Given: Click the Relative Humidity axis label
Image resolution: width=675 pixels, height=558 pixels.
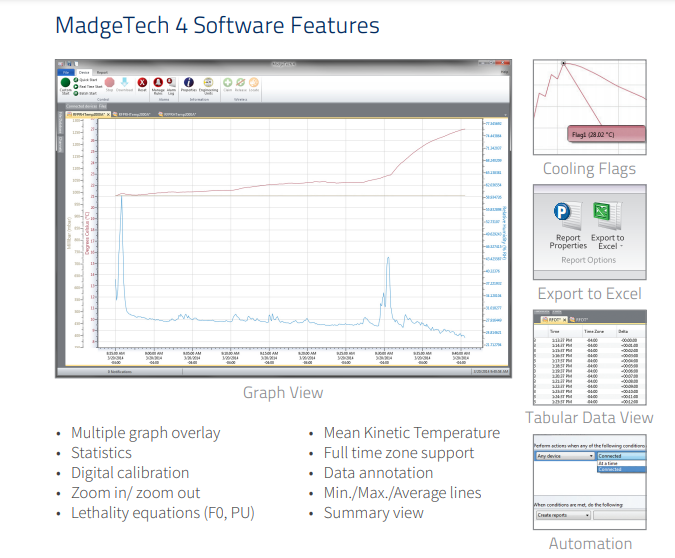Looking at the screenshot, I should tap(505, 232).
